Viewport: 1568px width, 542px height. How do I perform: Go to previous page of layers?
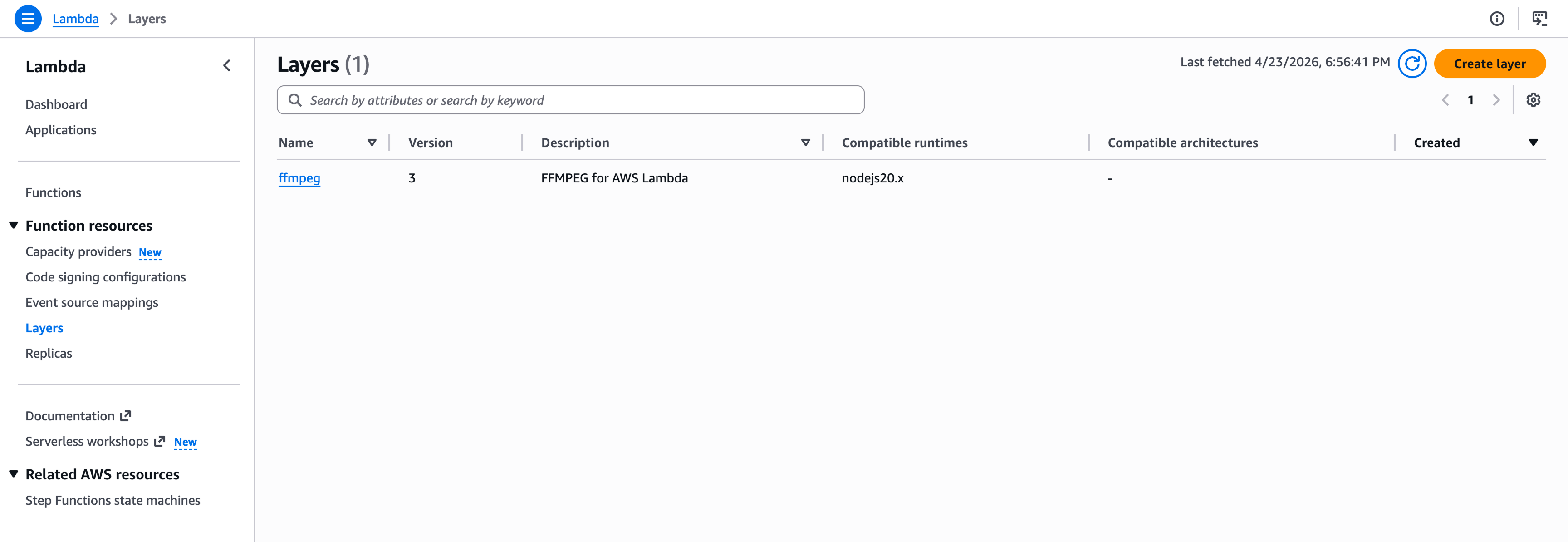tap(1445, 100)
